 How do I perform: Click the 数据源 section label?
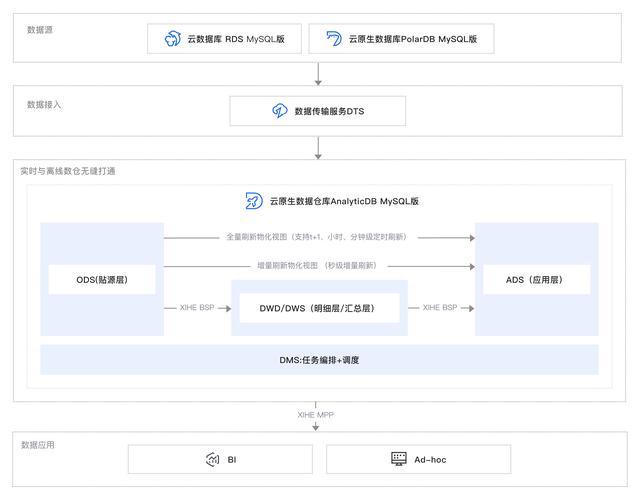click(x=40, y=30)
